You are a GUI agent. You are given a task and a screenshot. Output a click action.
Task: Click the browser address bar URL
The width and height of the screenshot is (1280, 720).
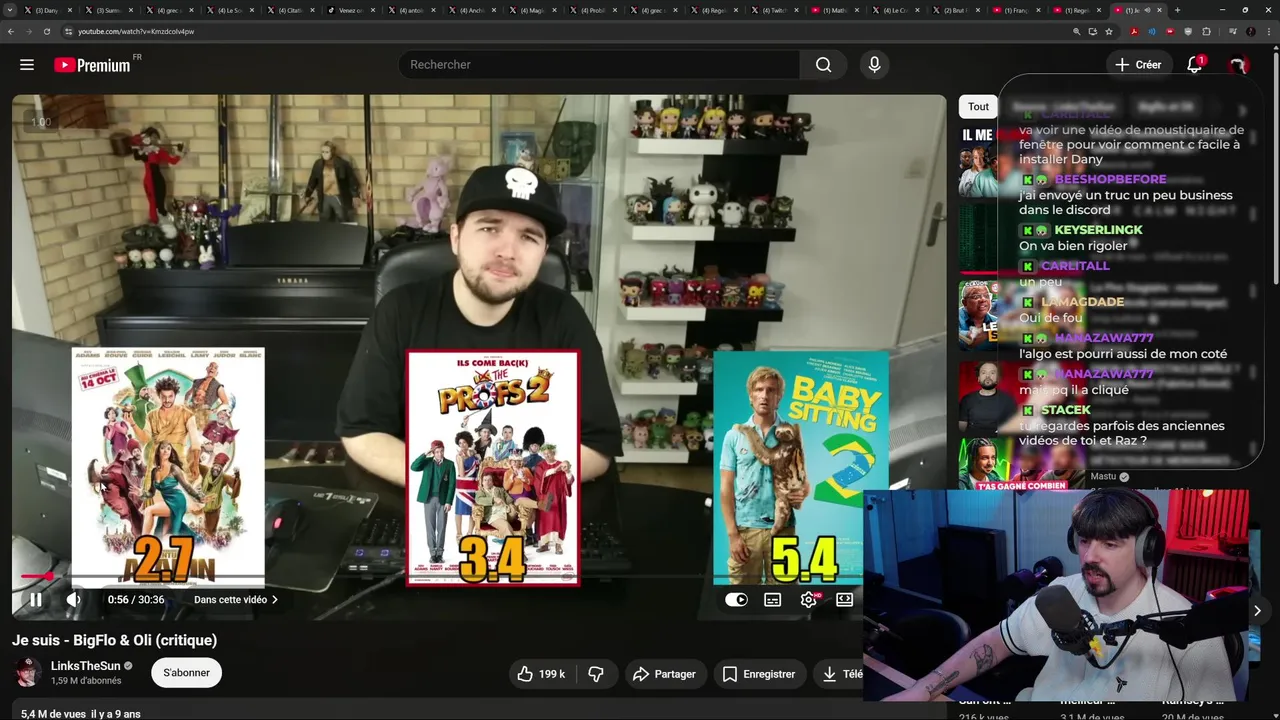pos(136,31)
